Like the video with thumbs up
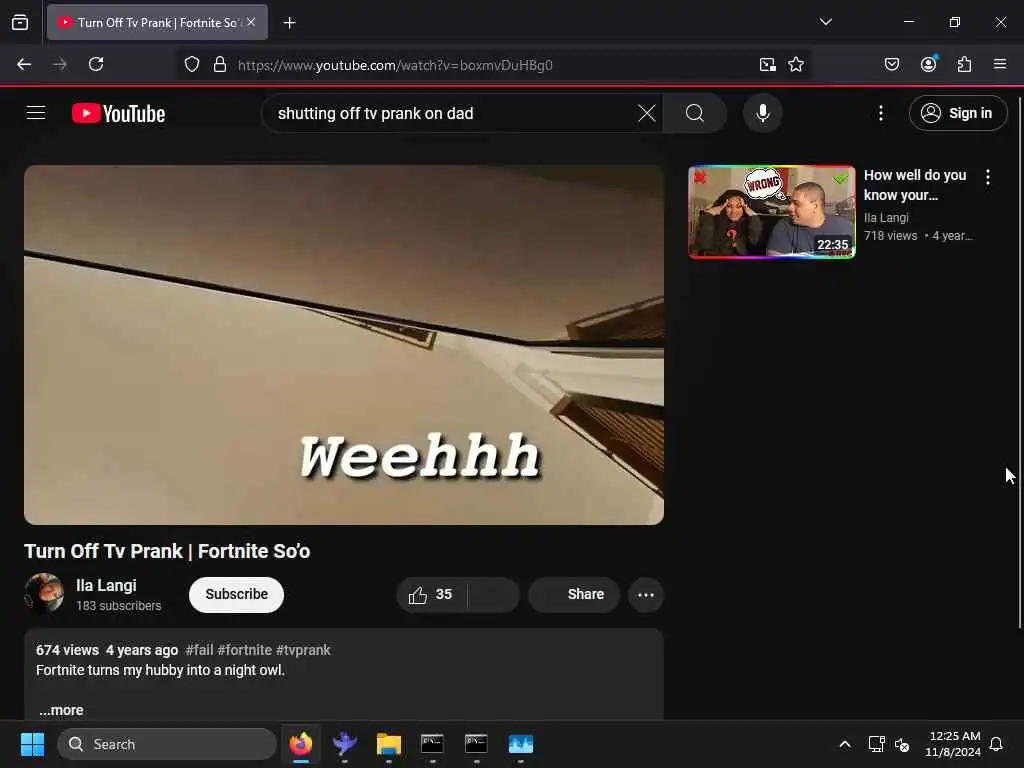Screen dimensions: 1024x768 tap(431, 594)
